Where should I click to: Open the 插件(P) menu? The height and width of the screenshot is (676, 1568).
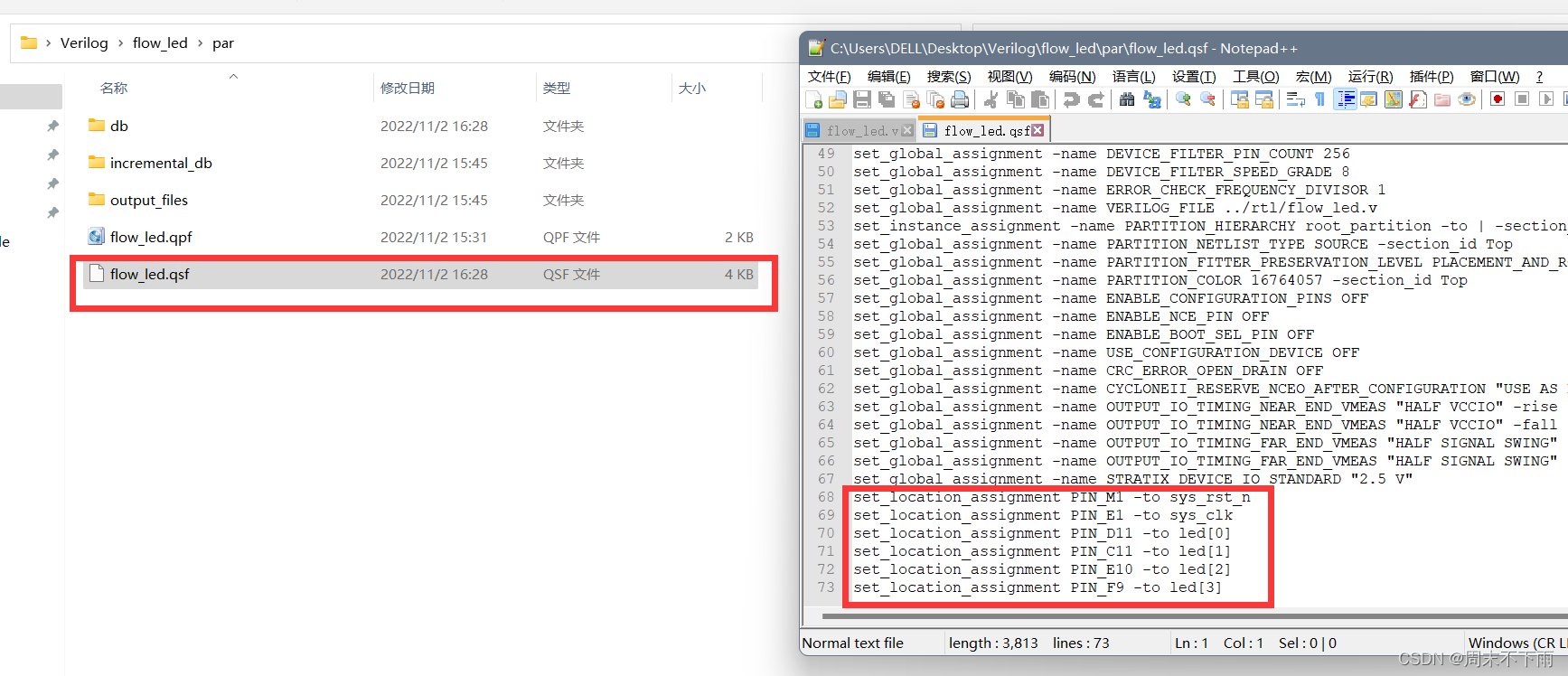1432,77
